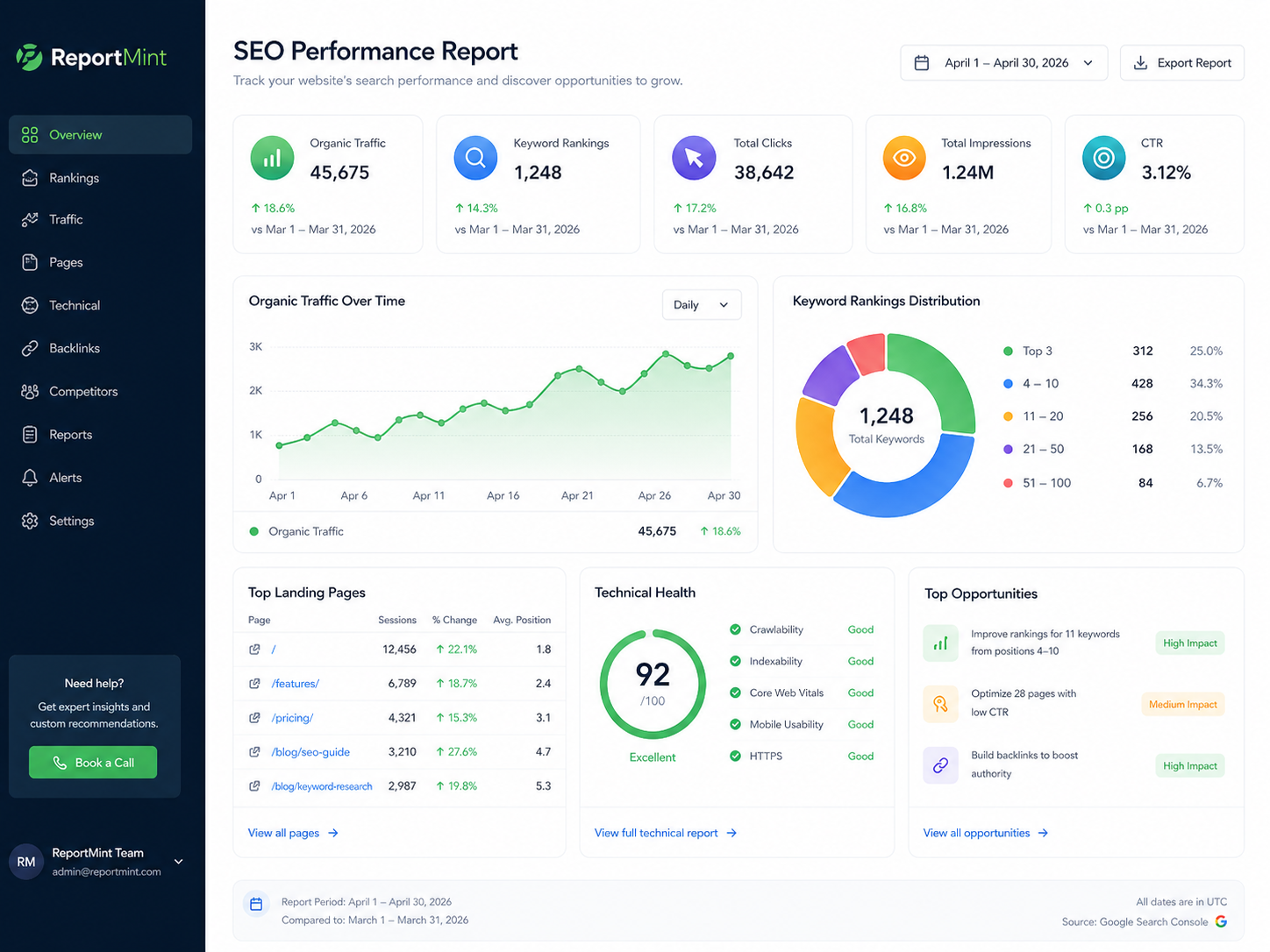Go to Overview in the sidebar
Screen dimensions: 1270x952
click(x=100, y=135)
